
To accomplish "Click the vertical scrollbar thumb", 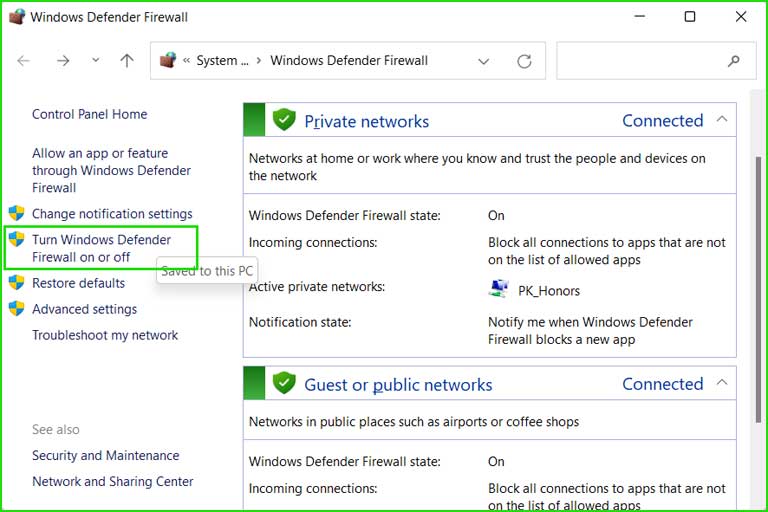I will click(759, 289).
